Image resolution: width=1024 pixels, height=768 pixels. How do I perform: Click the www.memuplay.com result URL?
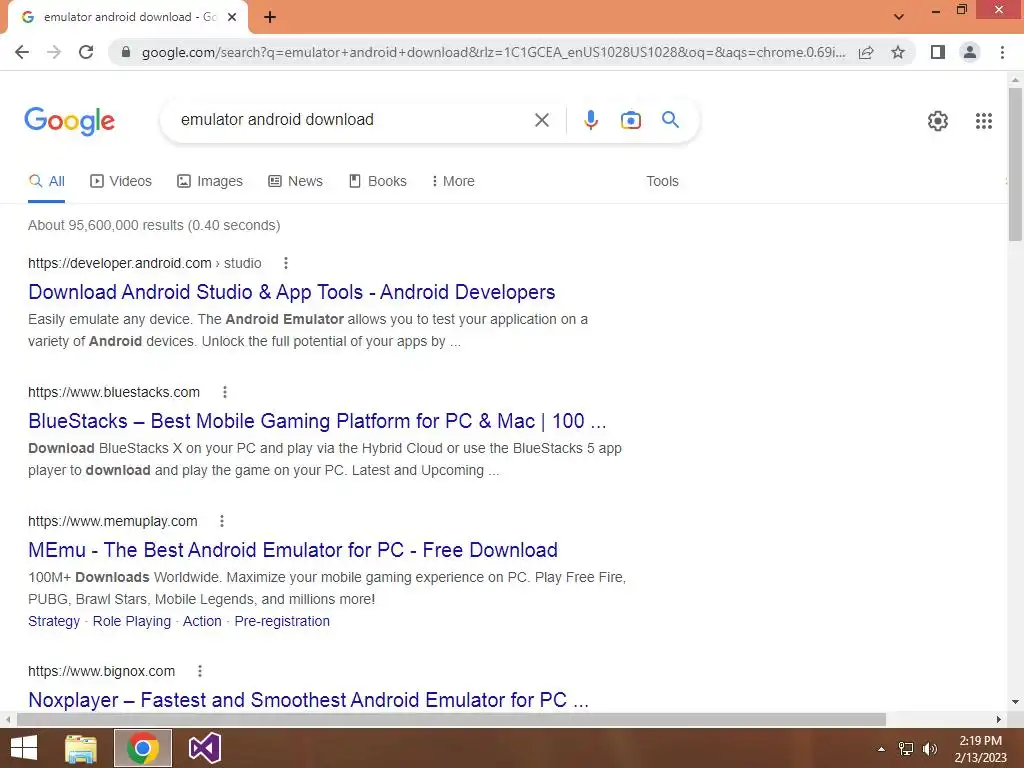(x=112, y=521)
